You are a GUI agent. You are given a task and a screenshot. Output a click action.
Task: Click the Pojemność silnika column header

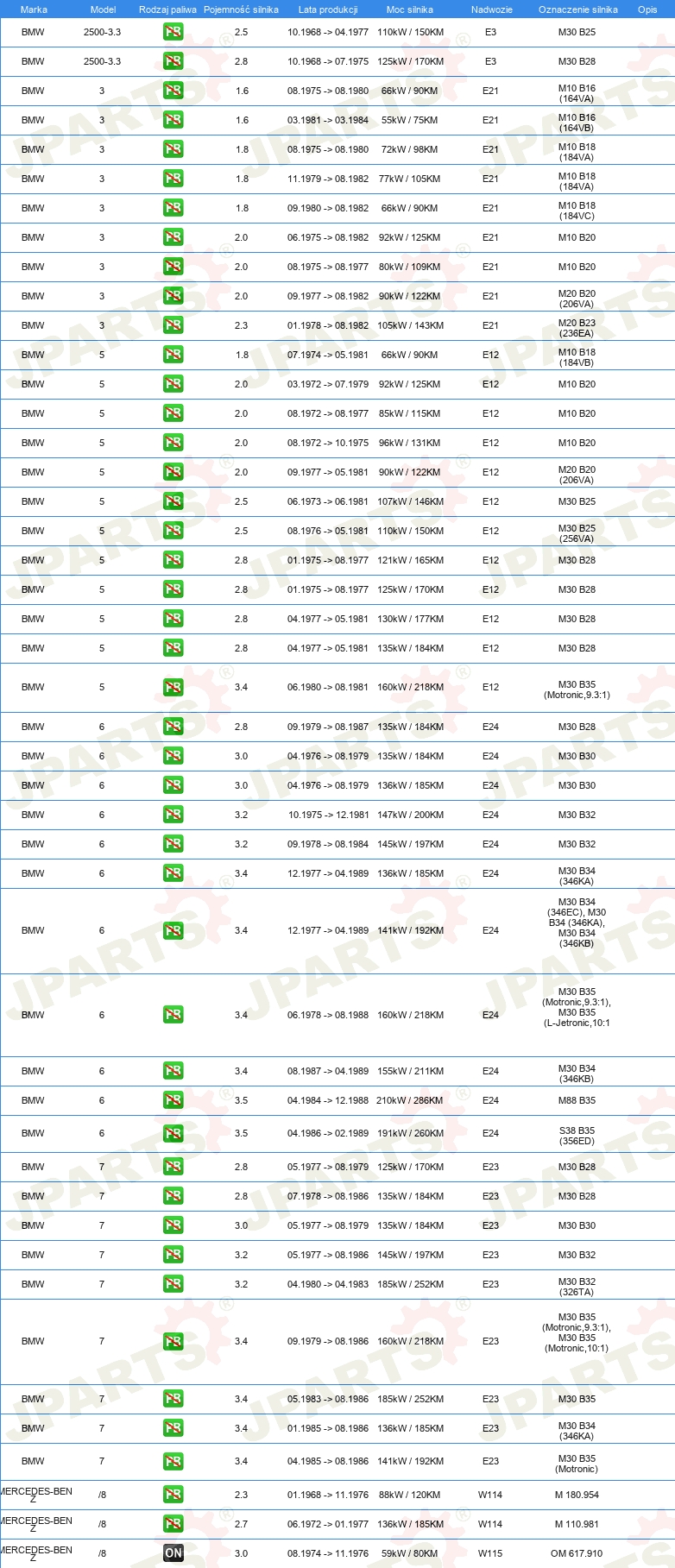coord(241,9)
